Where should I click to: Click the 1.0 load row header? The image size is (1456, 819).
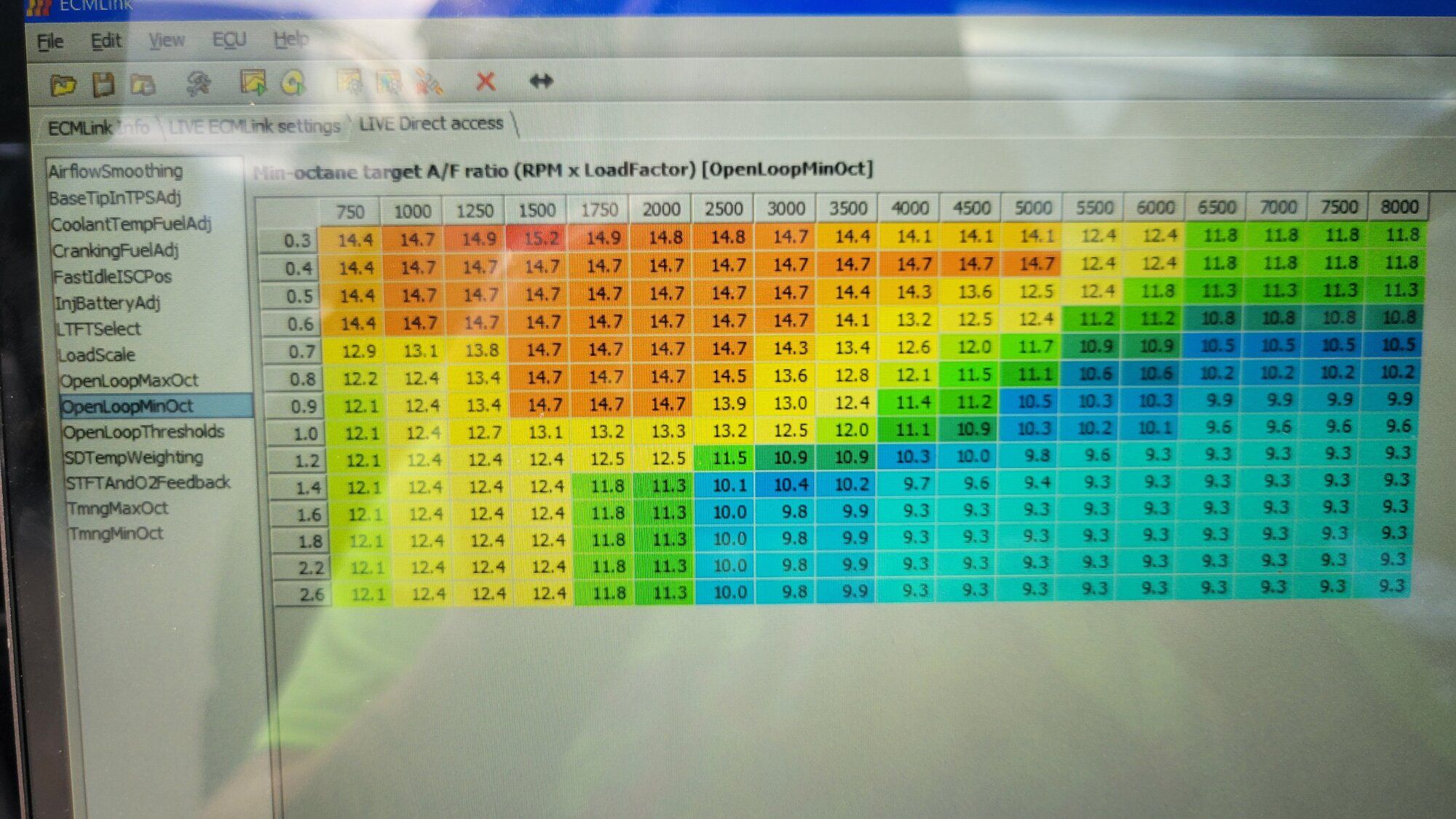point(296,435)
